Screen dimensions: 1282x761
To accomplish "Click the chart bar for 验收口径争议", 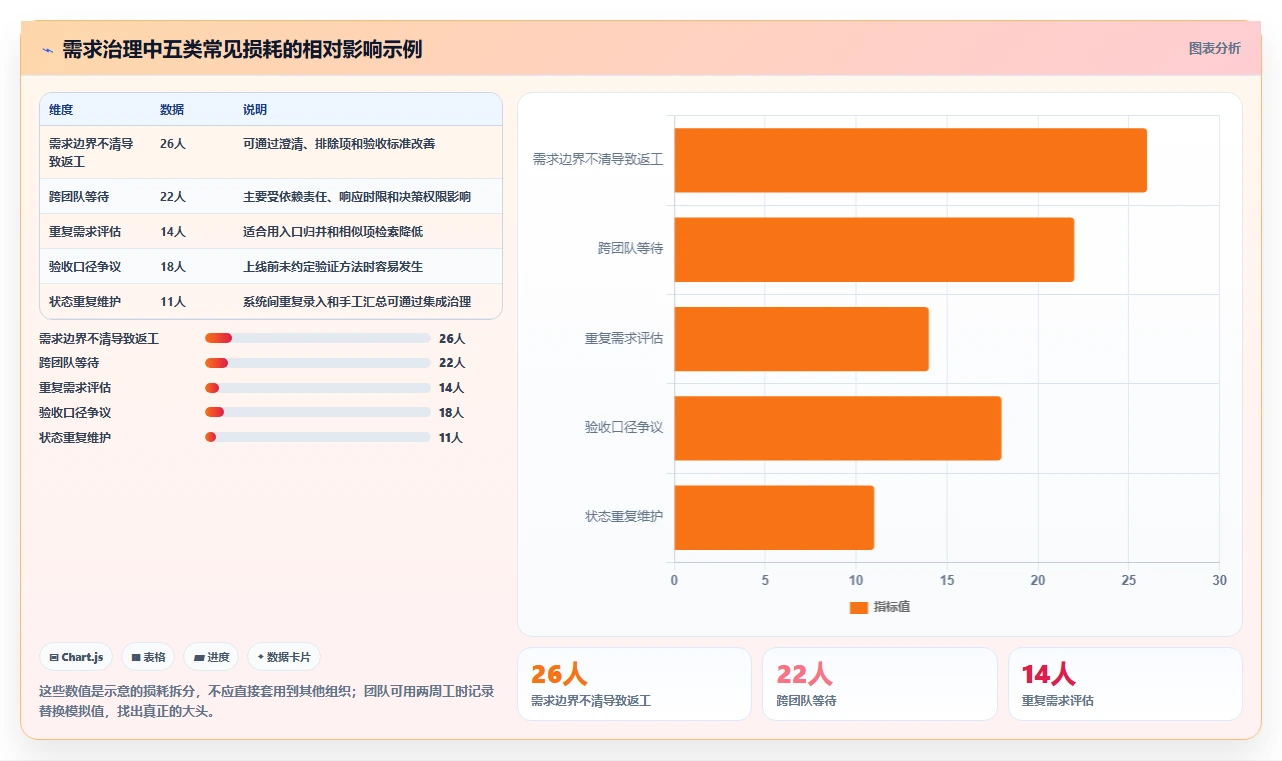I will click(x=838, y=428).
